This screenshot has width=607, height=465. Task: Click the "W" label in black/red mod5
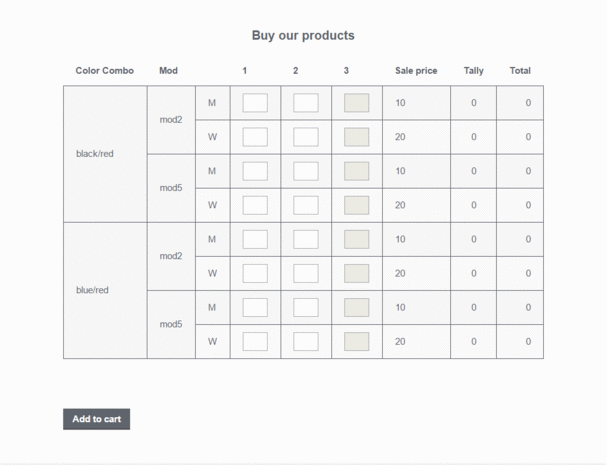(x=212, y=205)
